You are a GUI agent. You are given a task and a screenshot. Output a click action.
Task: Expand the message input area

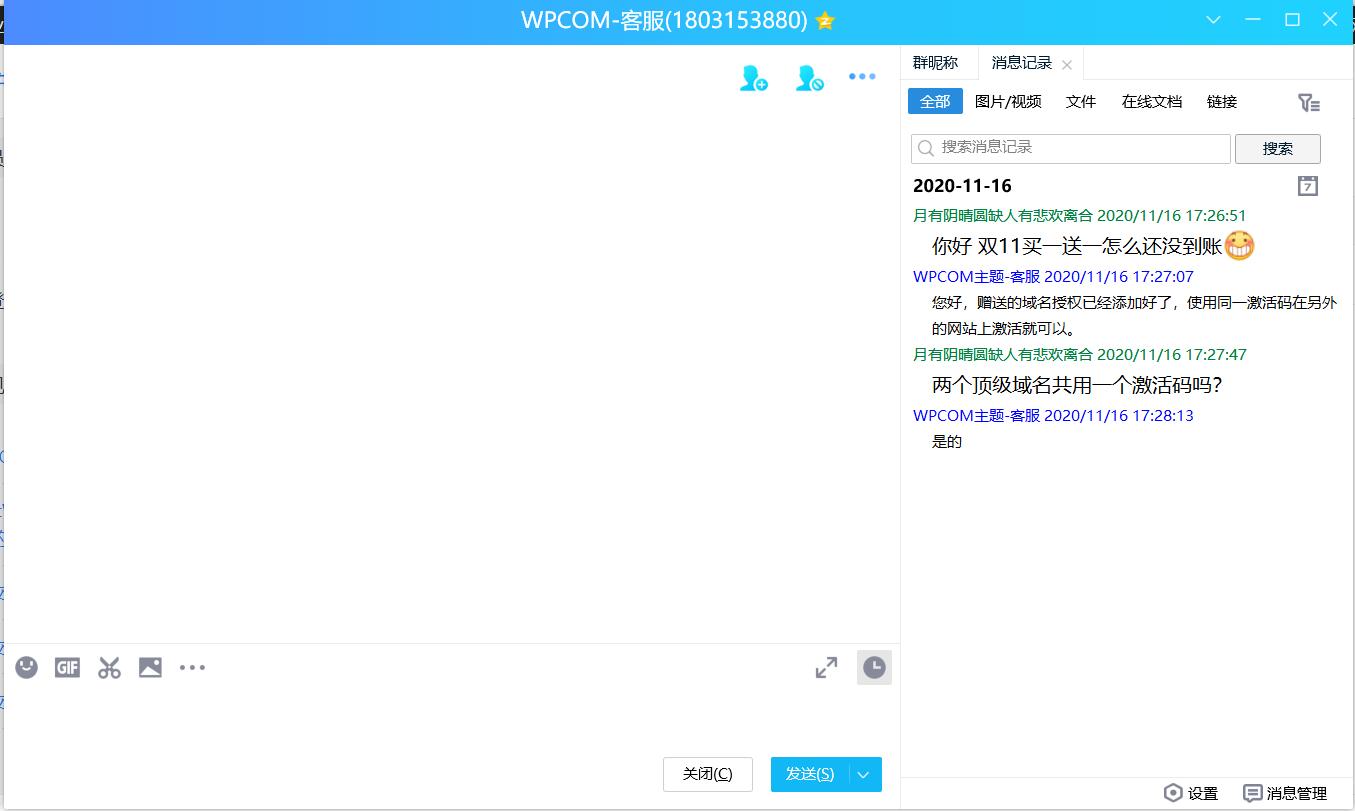(x=826, y=668)
